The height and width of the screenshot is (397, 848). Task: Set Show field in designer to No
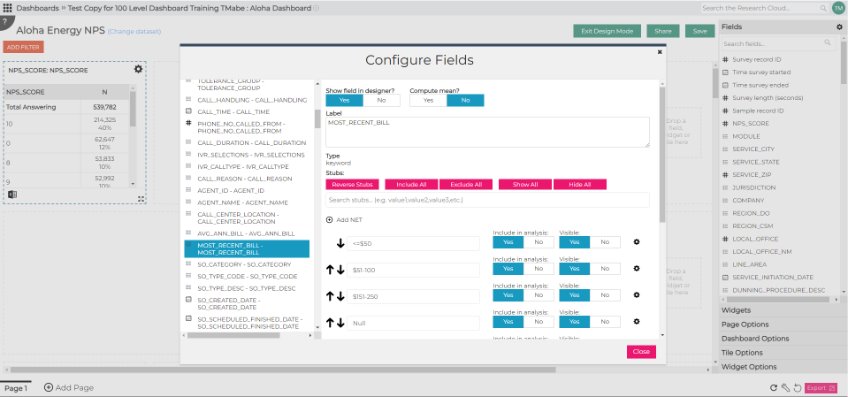tap(382, 101)
